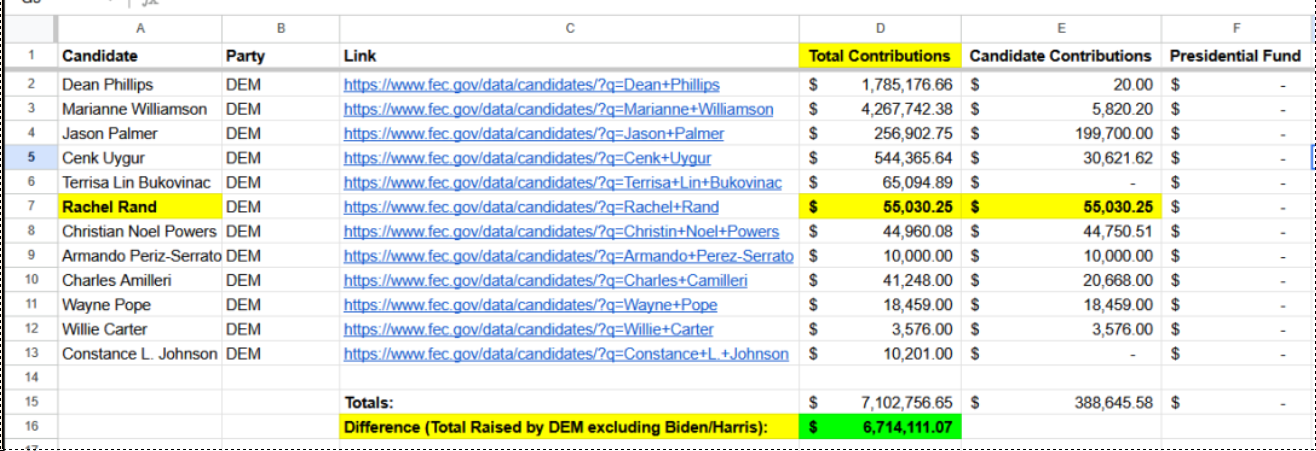Select the totals cell showing 7,102,756.65
This screenshot has width=1316, height=451.
880,402
